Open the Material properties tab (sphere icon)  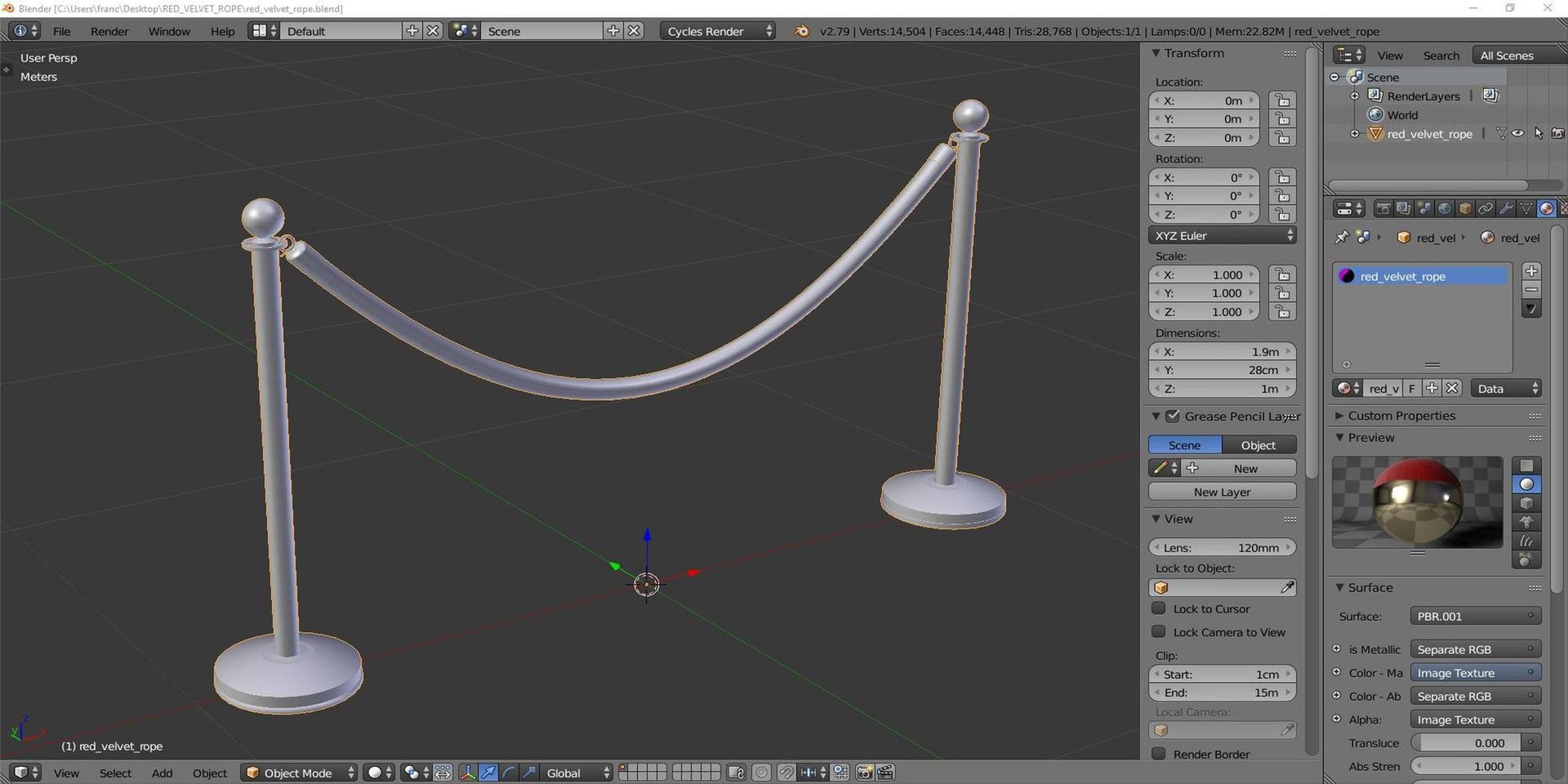1546,209
